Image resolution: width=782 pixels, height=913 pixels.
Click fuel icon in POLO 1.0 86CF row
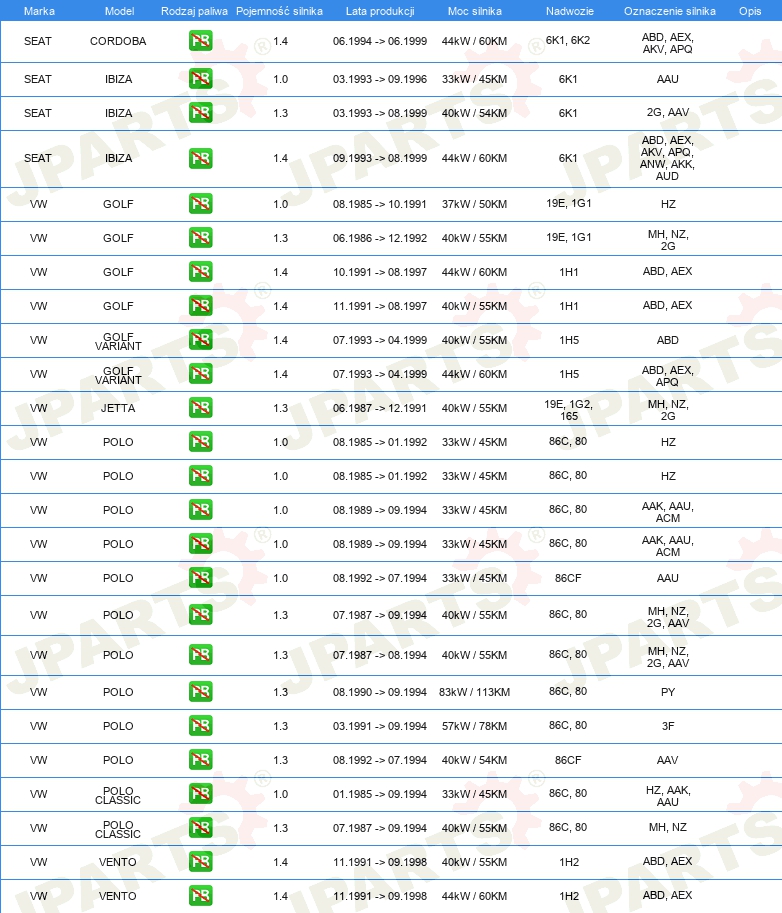pos(200,578)
